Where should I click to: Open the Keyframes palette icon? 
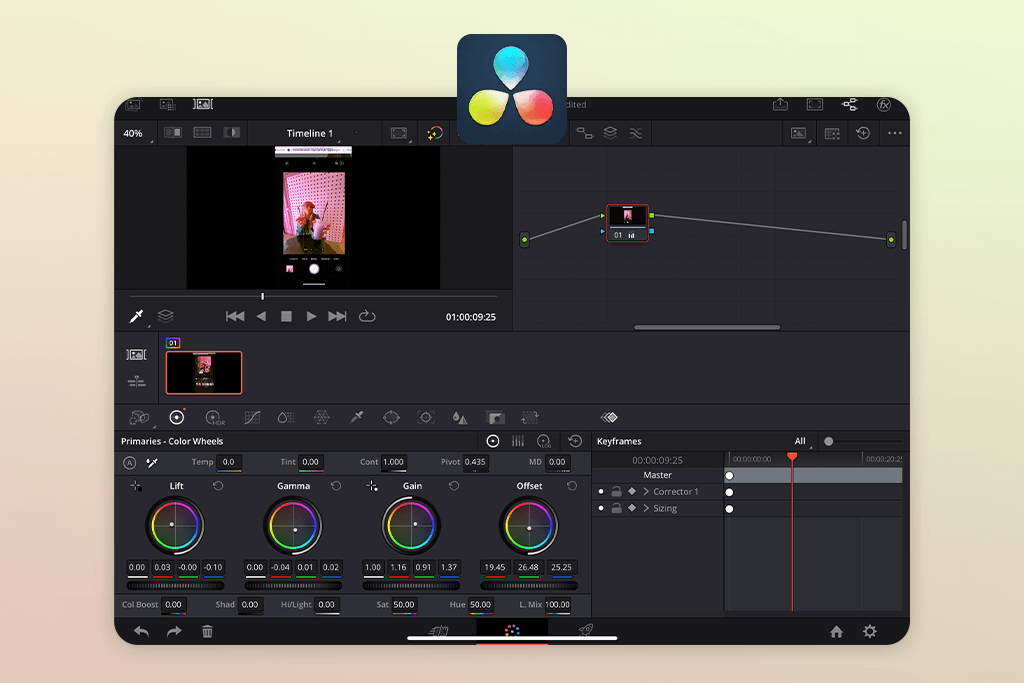coord(609,417)
